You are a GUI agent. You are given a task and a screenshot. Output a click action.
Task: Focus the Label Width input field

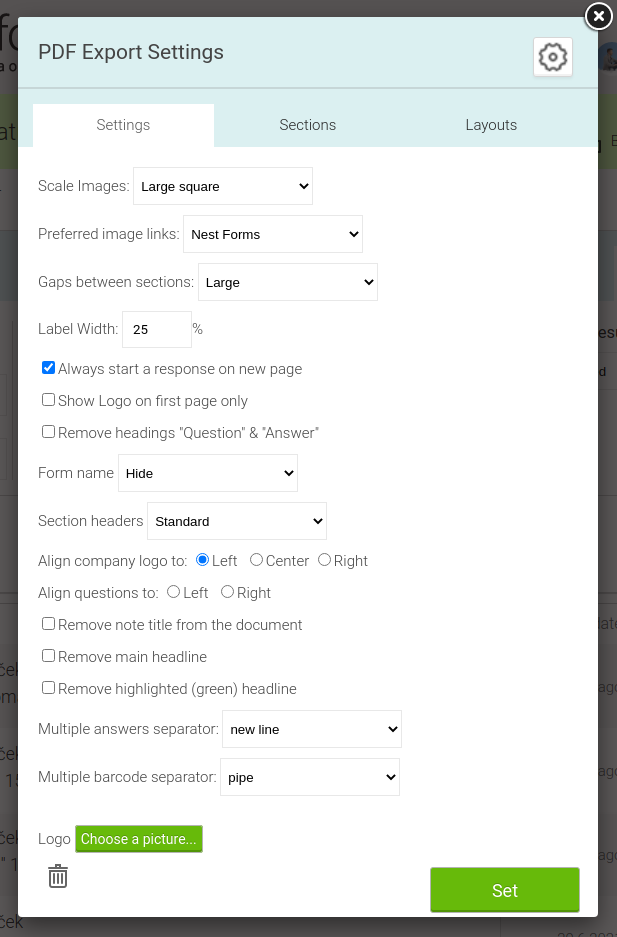coord(156,329)
